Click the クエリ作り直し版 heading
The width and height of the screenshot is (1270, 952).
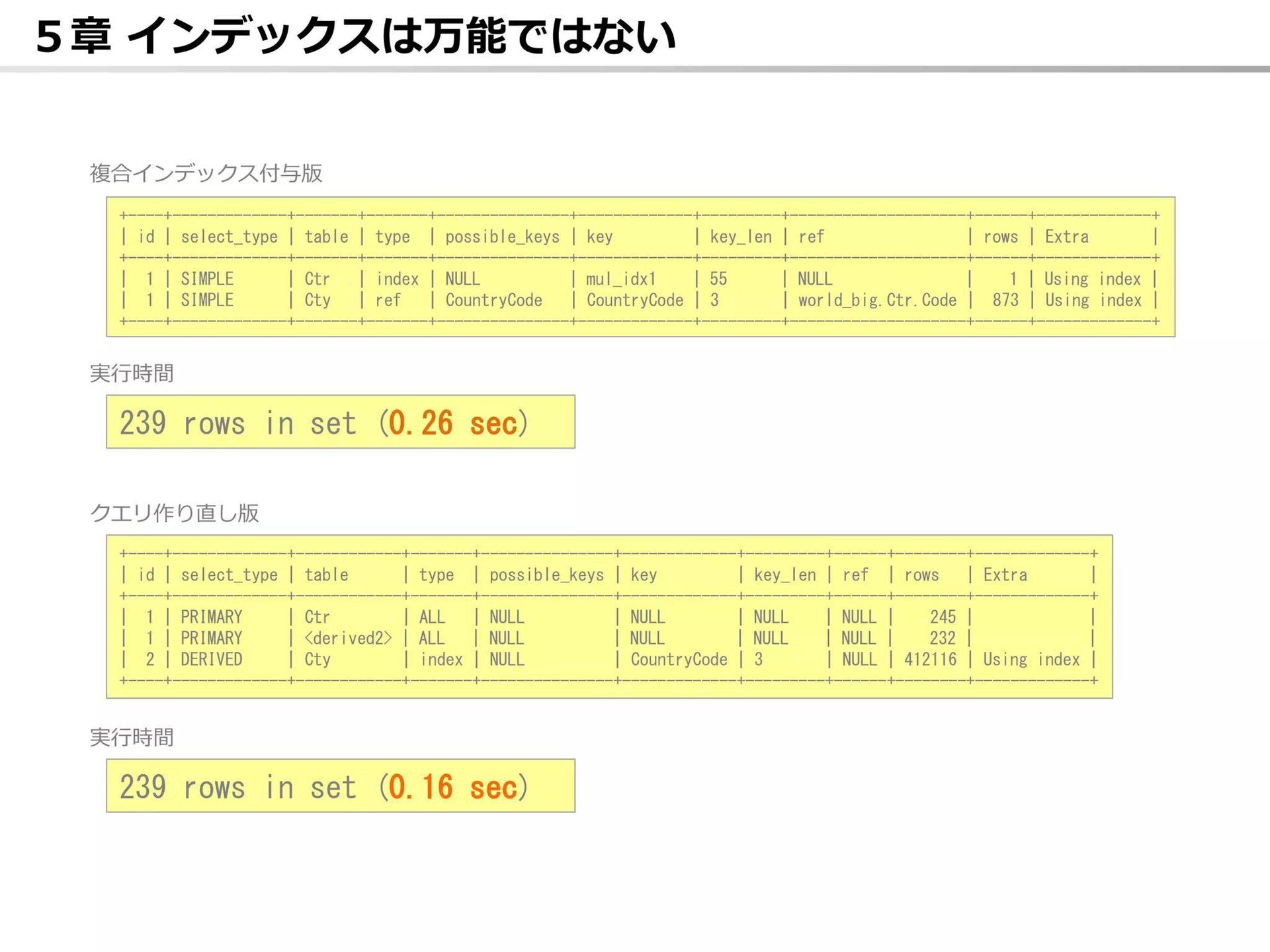click(174, 513)
